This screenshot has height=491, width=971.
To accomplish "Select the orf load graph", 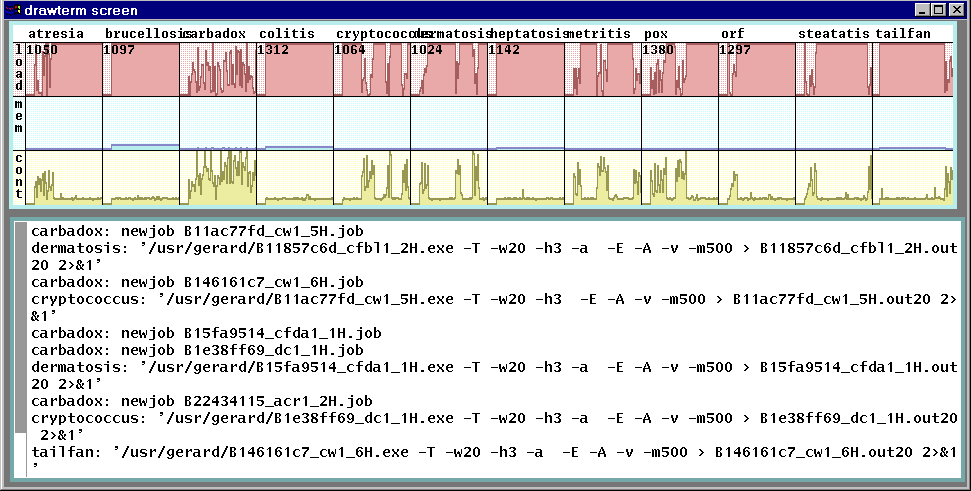I will click(756, 69).
